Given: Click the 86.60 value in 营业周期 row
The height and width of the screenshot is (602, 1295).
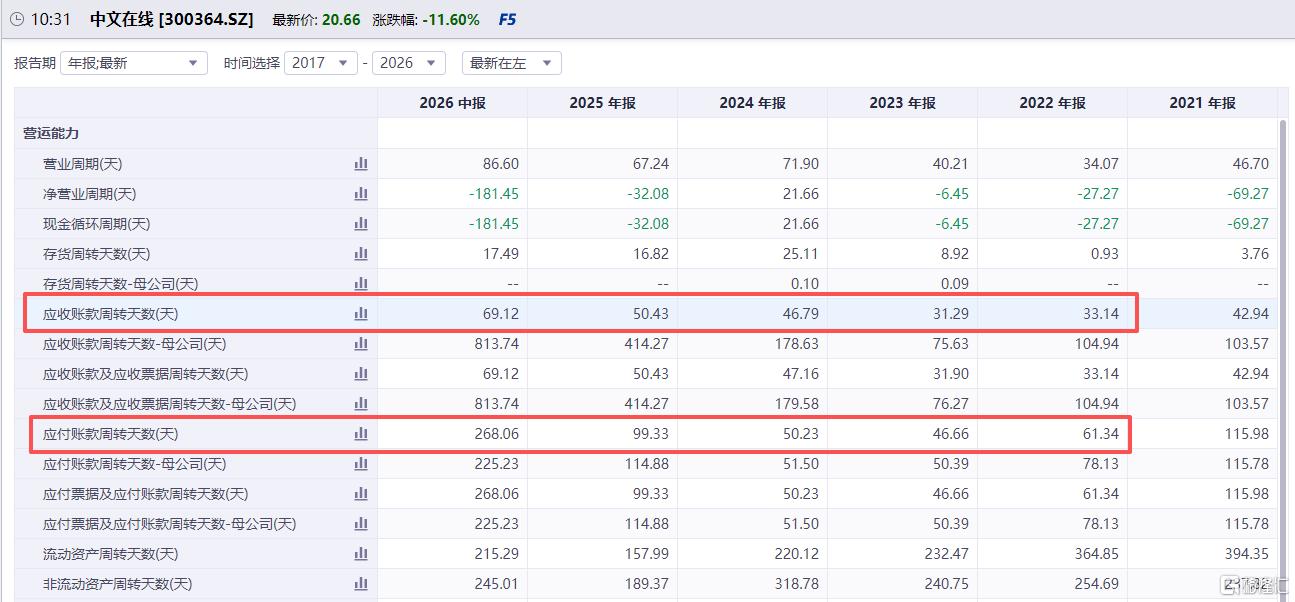Looking at the screenshot, I should pos(501,164).
